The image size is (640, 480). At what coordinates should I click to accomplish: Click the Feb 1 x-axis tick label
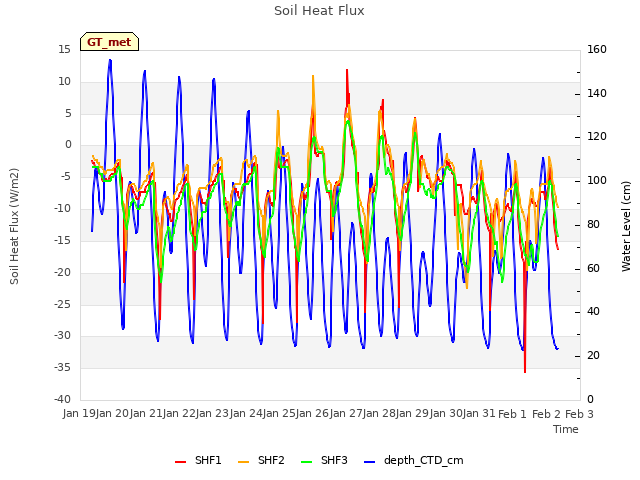point(512,414)
